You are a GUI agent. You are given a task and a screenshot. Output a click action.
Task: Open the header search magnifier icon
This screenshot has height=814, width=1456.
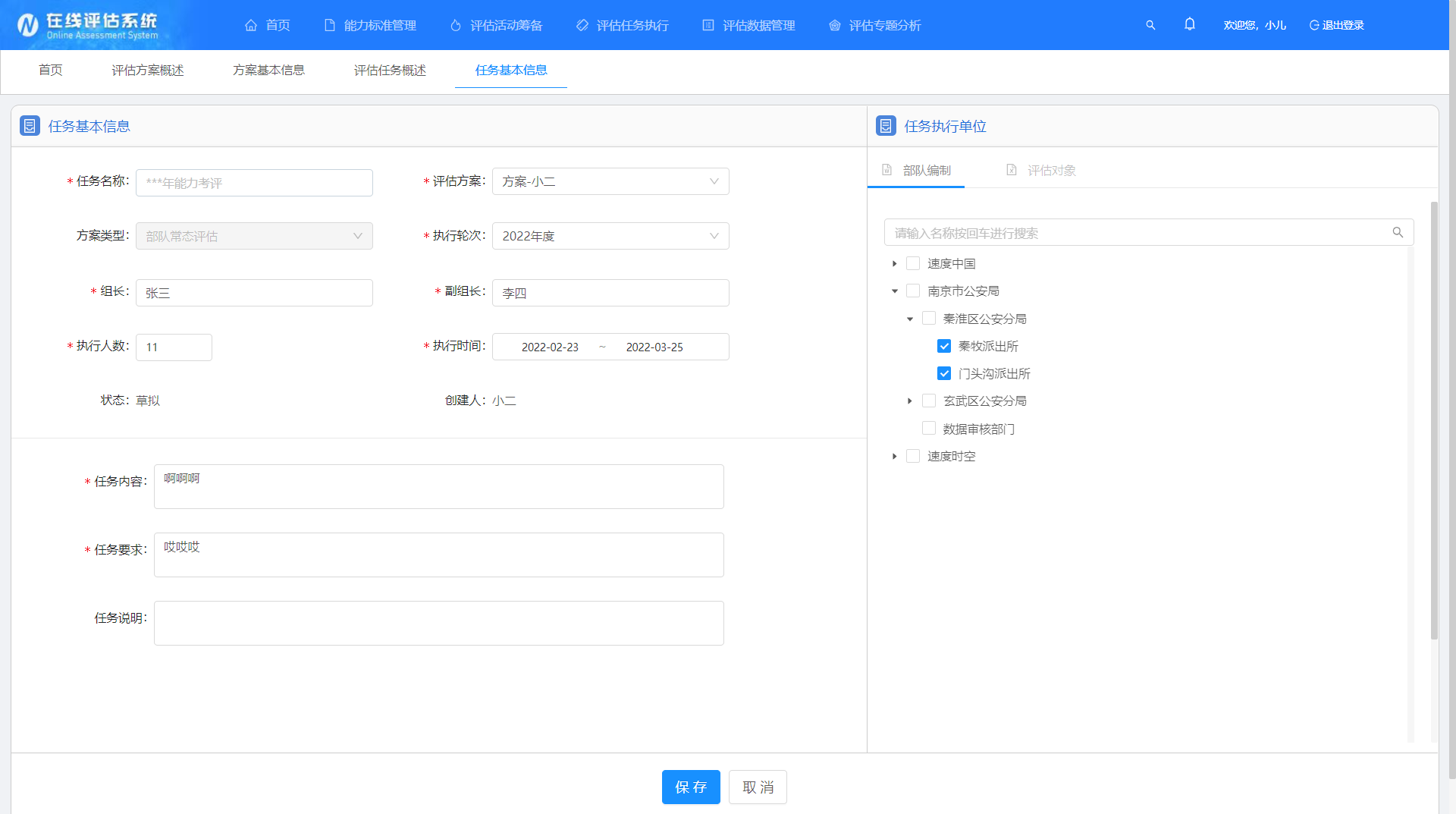pos(1150,25)
